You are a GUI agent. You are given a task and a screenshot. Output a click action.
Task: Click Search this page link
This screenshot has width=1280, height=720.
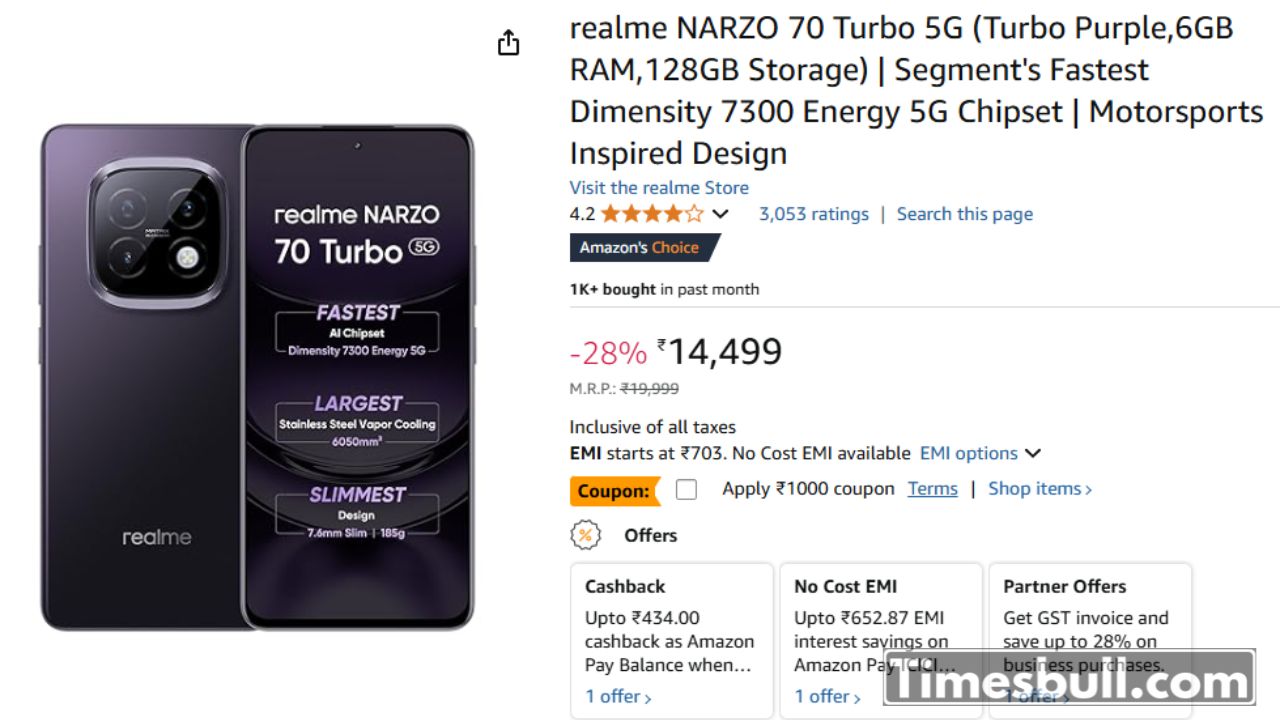964,214
